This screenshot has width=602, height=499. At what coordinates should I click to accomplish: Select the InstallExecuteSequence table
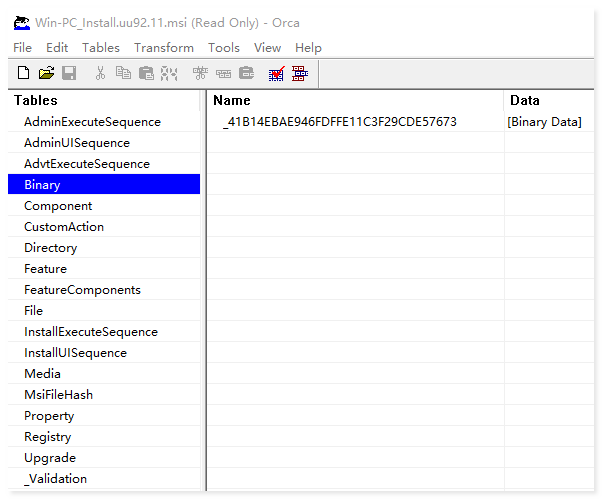pos(91,332)
